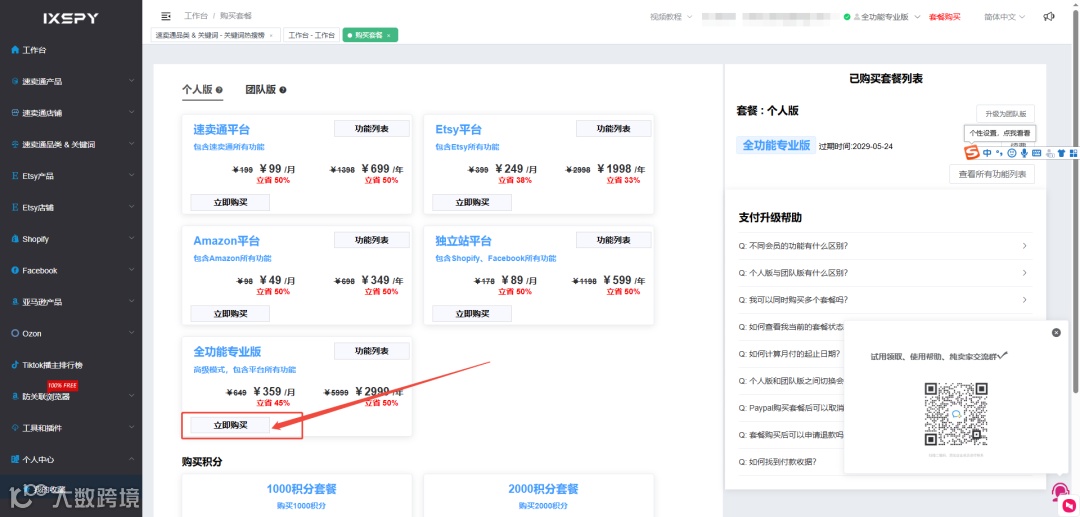Expand FAQ 个人版与团队版有什么区别
This screenshot has height=517, width=1080.
[x=885, y=273]
